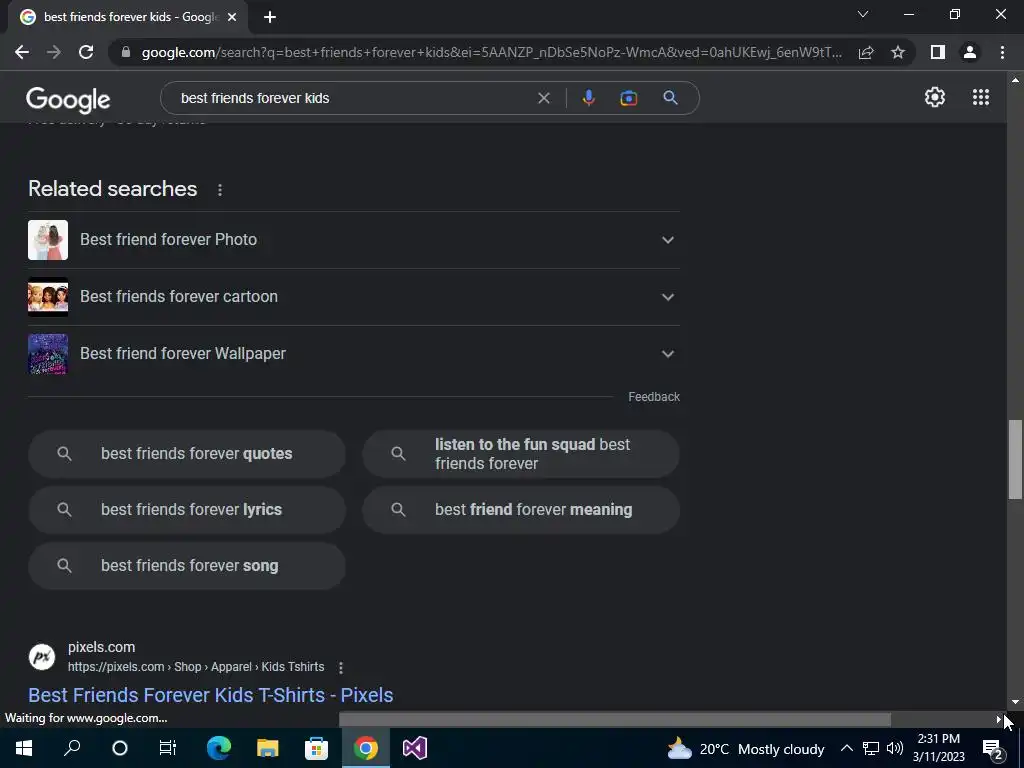Search best friend forever meaning
Screen dimensions: 1024x768
(x=521, y=509)
